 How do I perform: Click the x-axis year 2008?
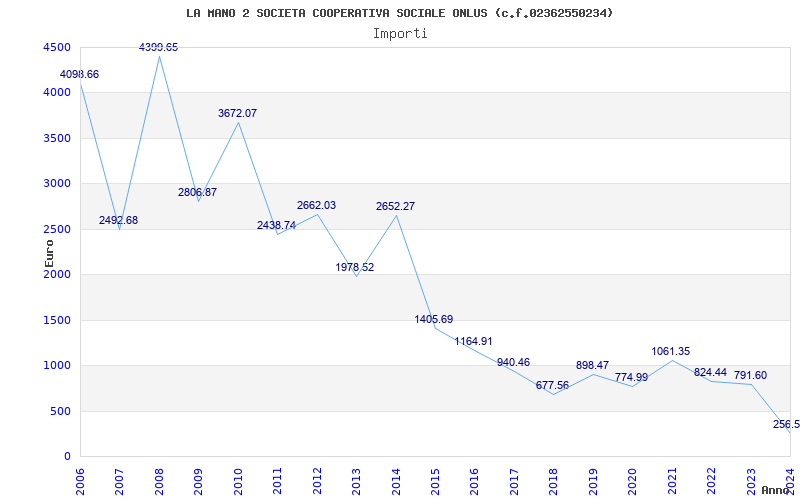click(x=159, y=481)
